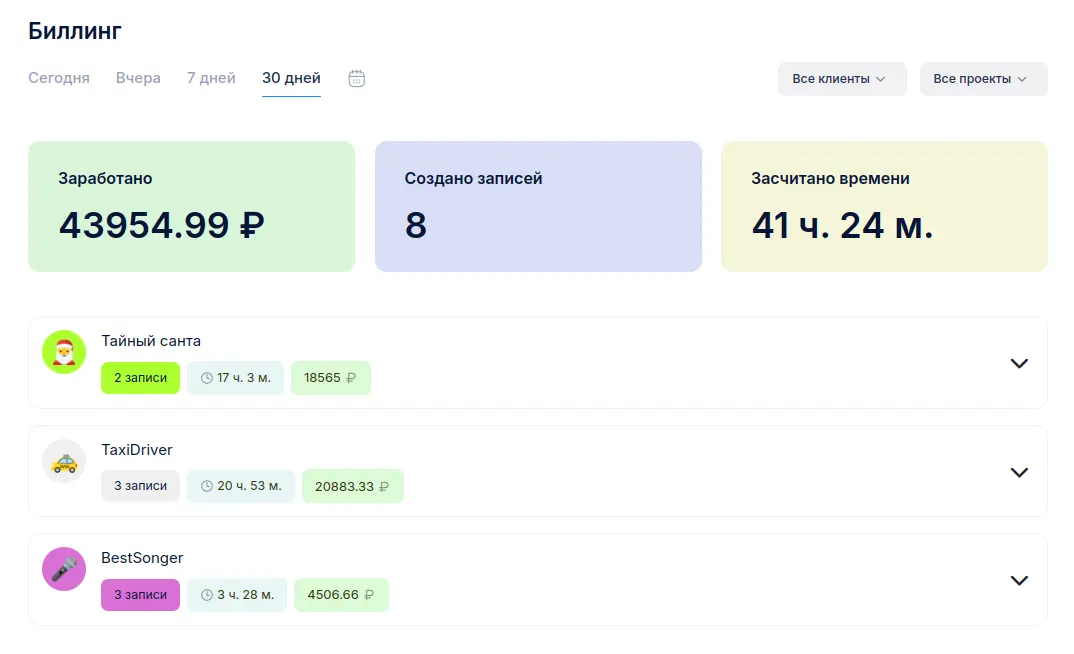This screenshot has width=1074, height=654.
Task: Open the calendar date picker icon
Action: (x=357, y=79)
